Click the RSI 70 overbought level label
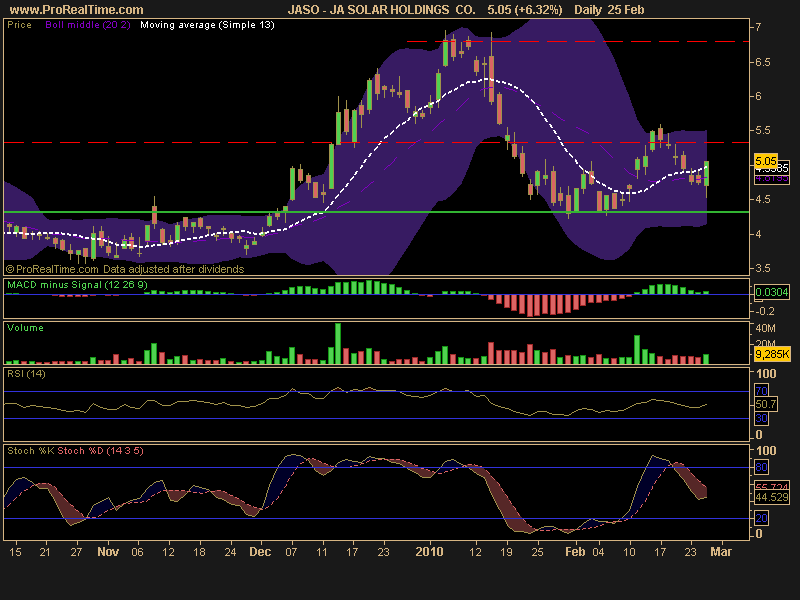The image size is (800, 600). pos(761,391)
